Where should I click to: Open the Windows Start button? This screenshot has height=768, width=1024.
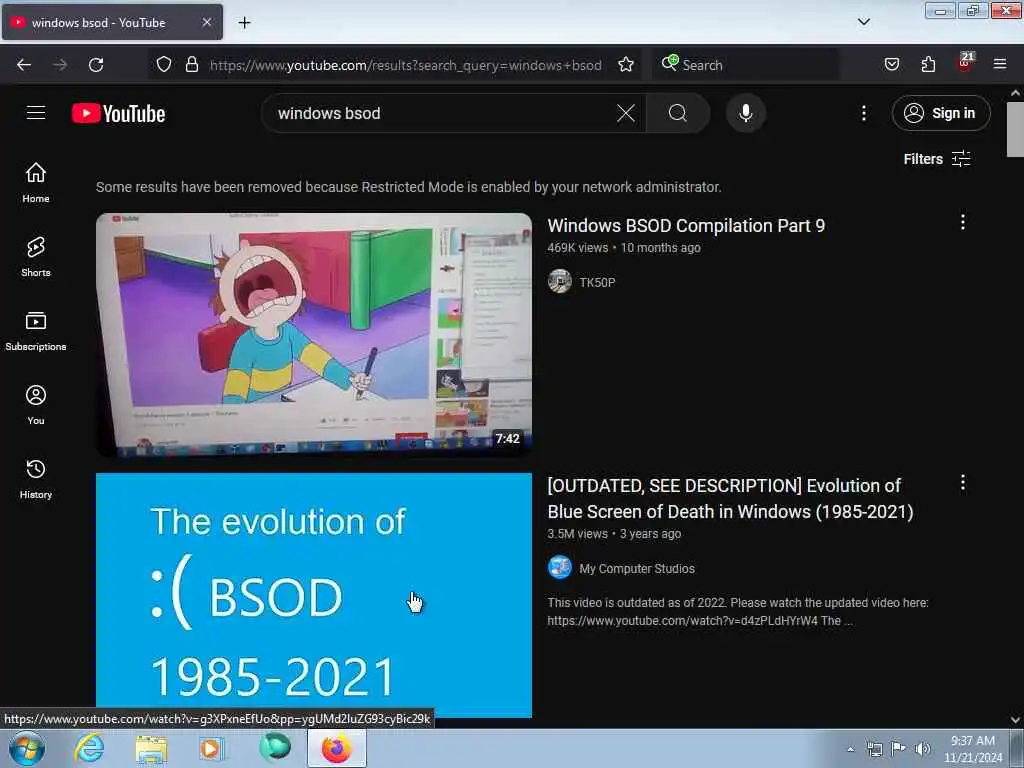27,749
